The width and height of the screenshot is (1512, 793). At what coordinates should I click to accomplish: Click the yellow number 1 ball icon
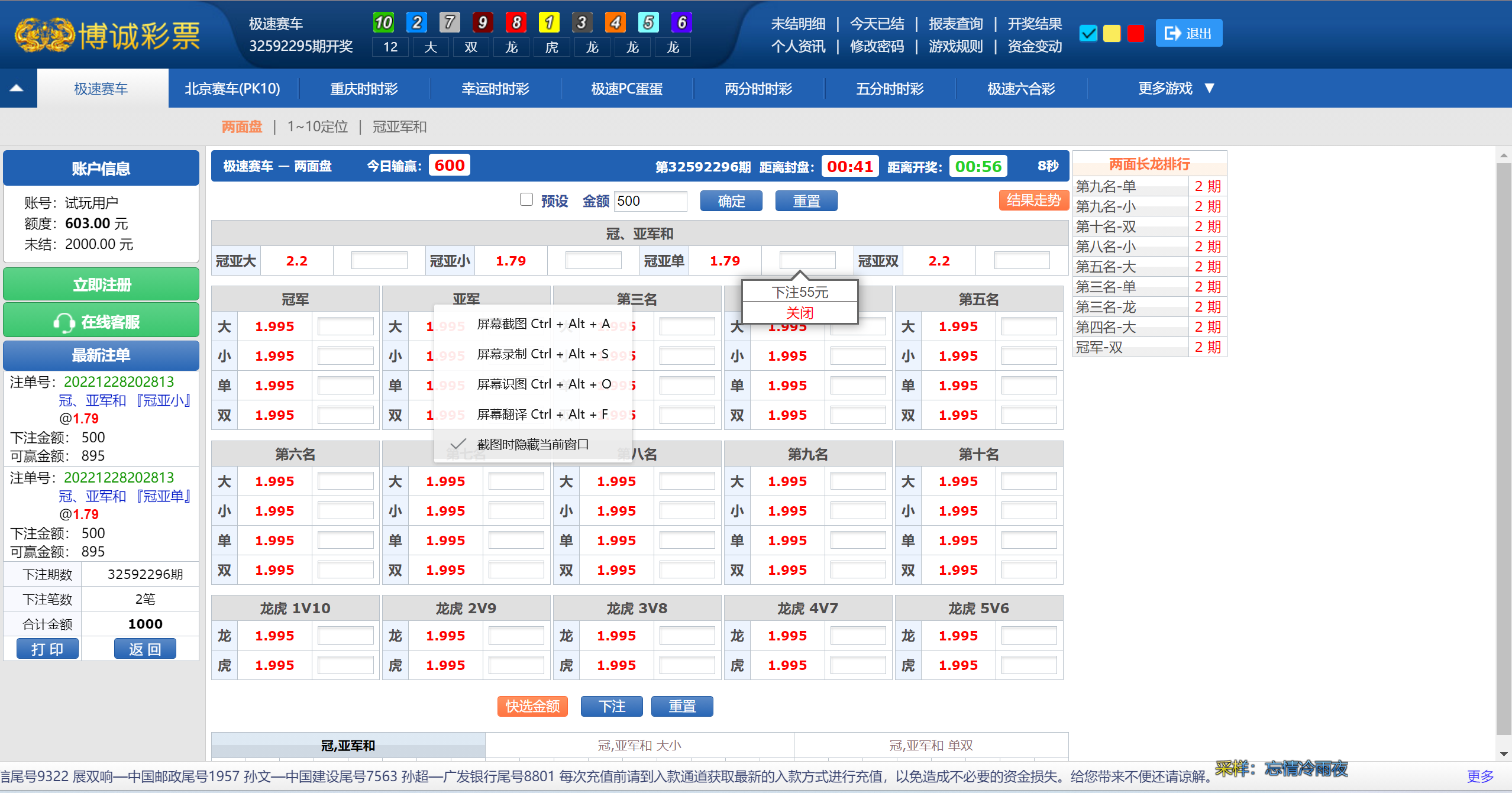pos(549,22)
